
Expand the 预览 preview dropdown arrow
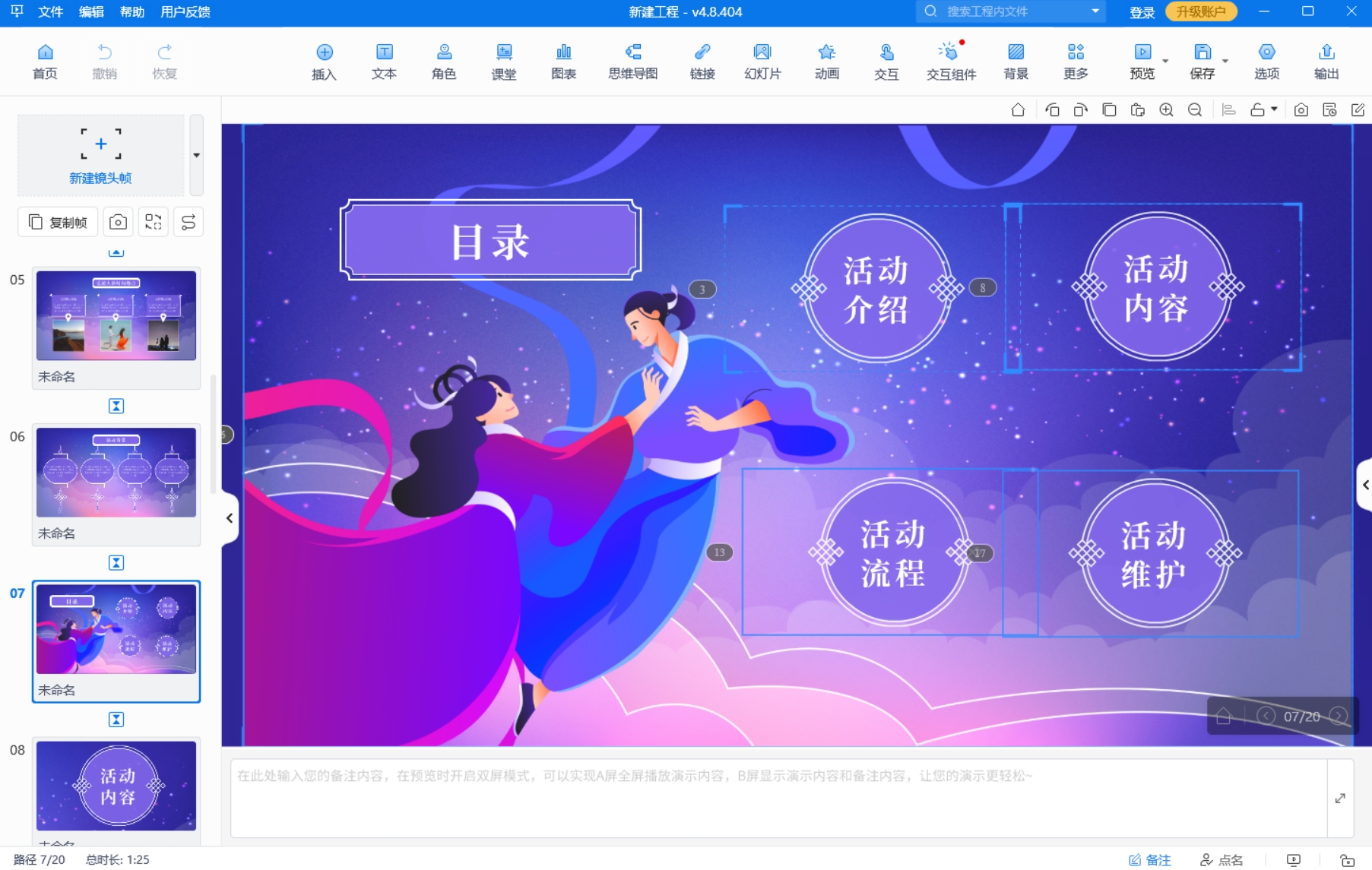click(x=1165, y=61)
